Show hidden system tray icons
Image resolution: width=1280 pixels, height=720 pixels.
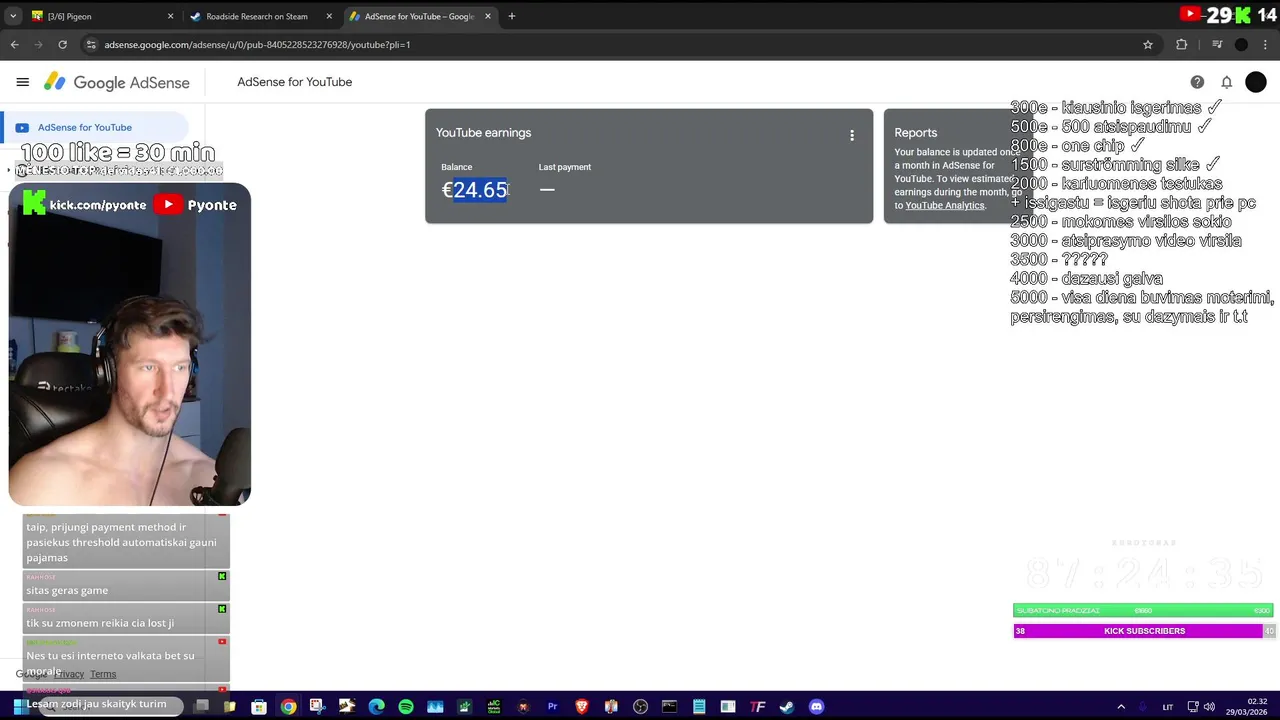pyautogui.click(x=1121, y=707)
